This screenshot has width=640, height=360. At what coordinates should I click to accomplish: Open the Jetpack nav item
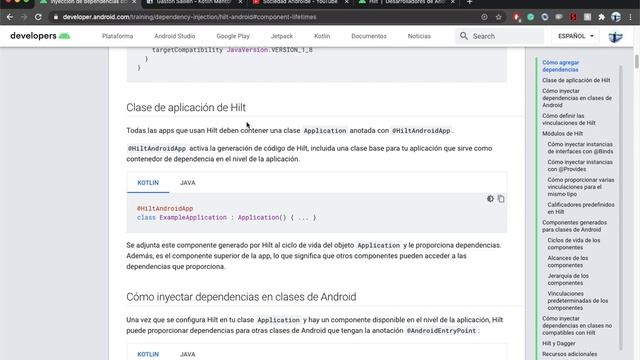[282, 36]
